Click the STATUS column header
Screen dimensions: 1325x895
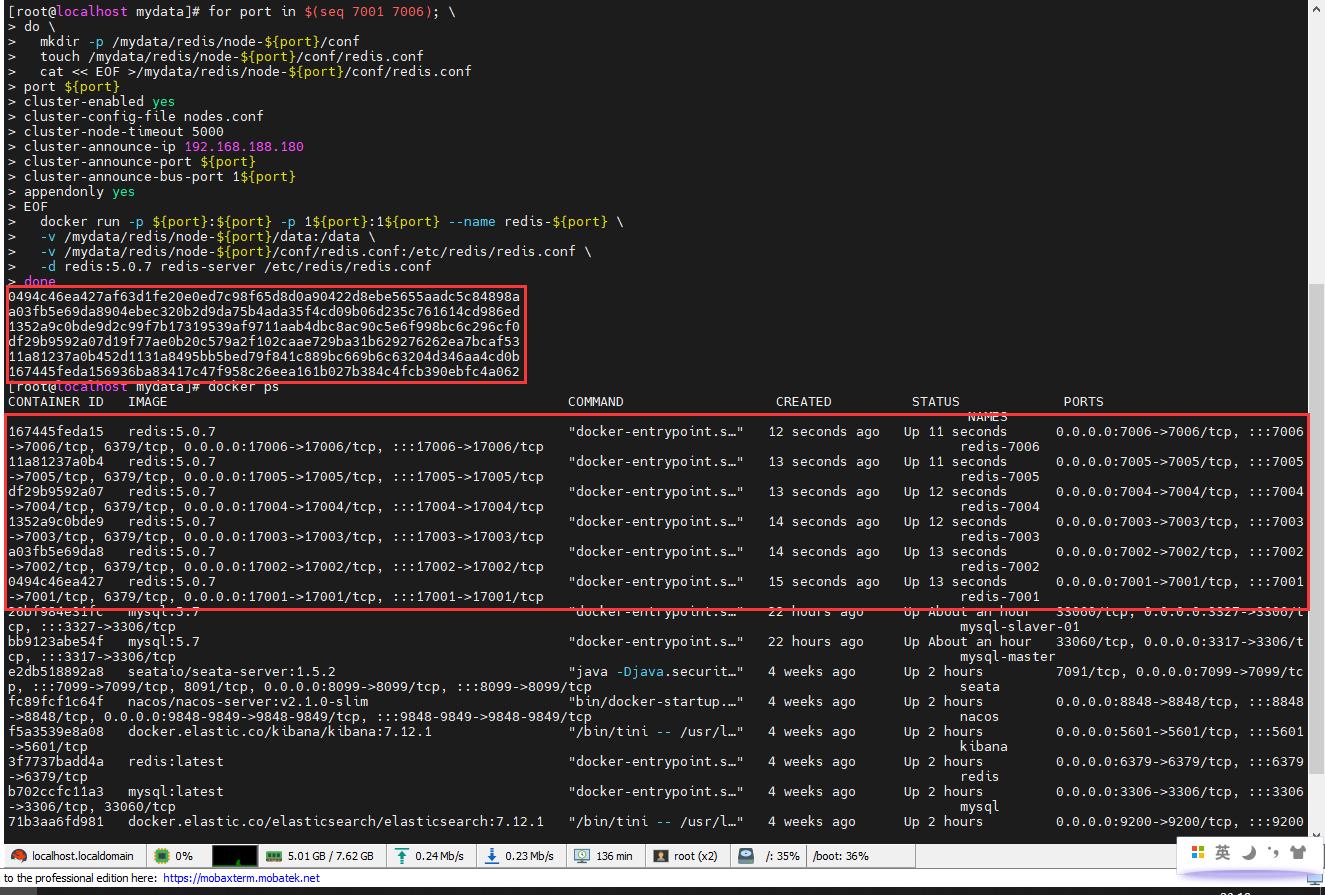point(936,402)
